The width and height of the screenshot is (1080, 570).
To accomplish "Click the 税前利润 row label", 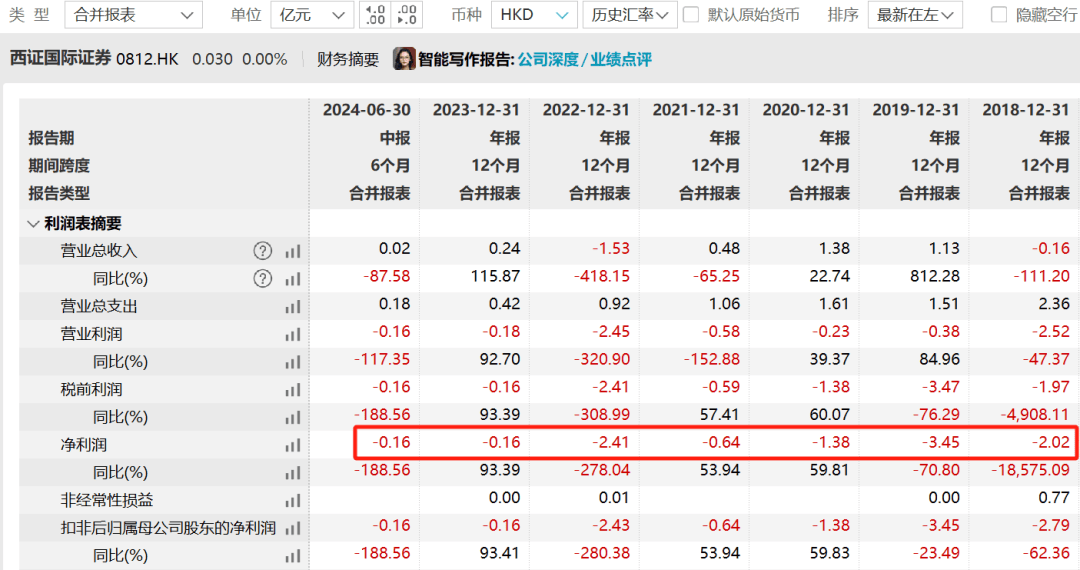I will pos(91,390).
